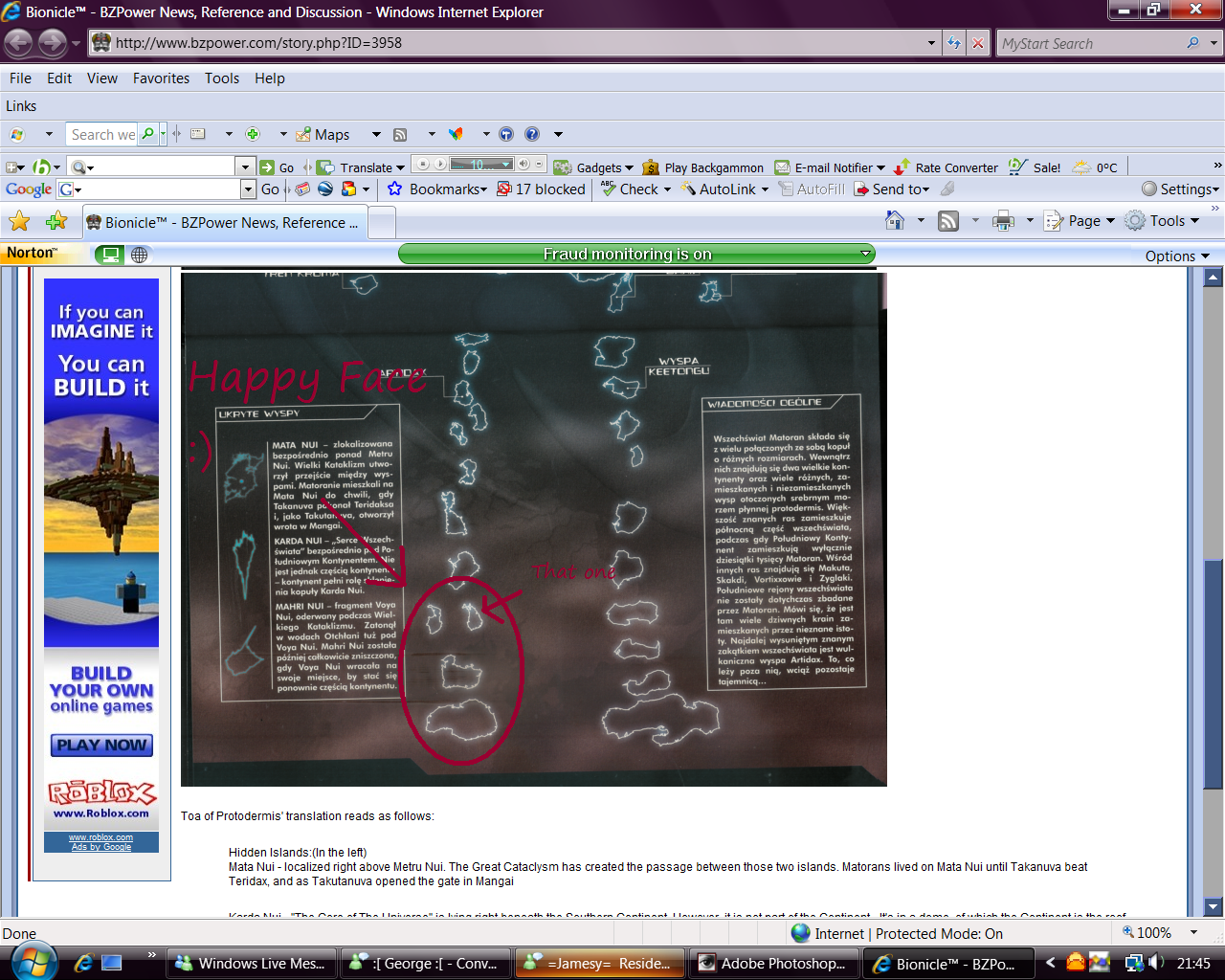Click the media player play button

point(439,165)
